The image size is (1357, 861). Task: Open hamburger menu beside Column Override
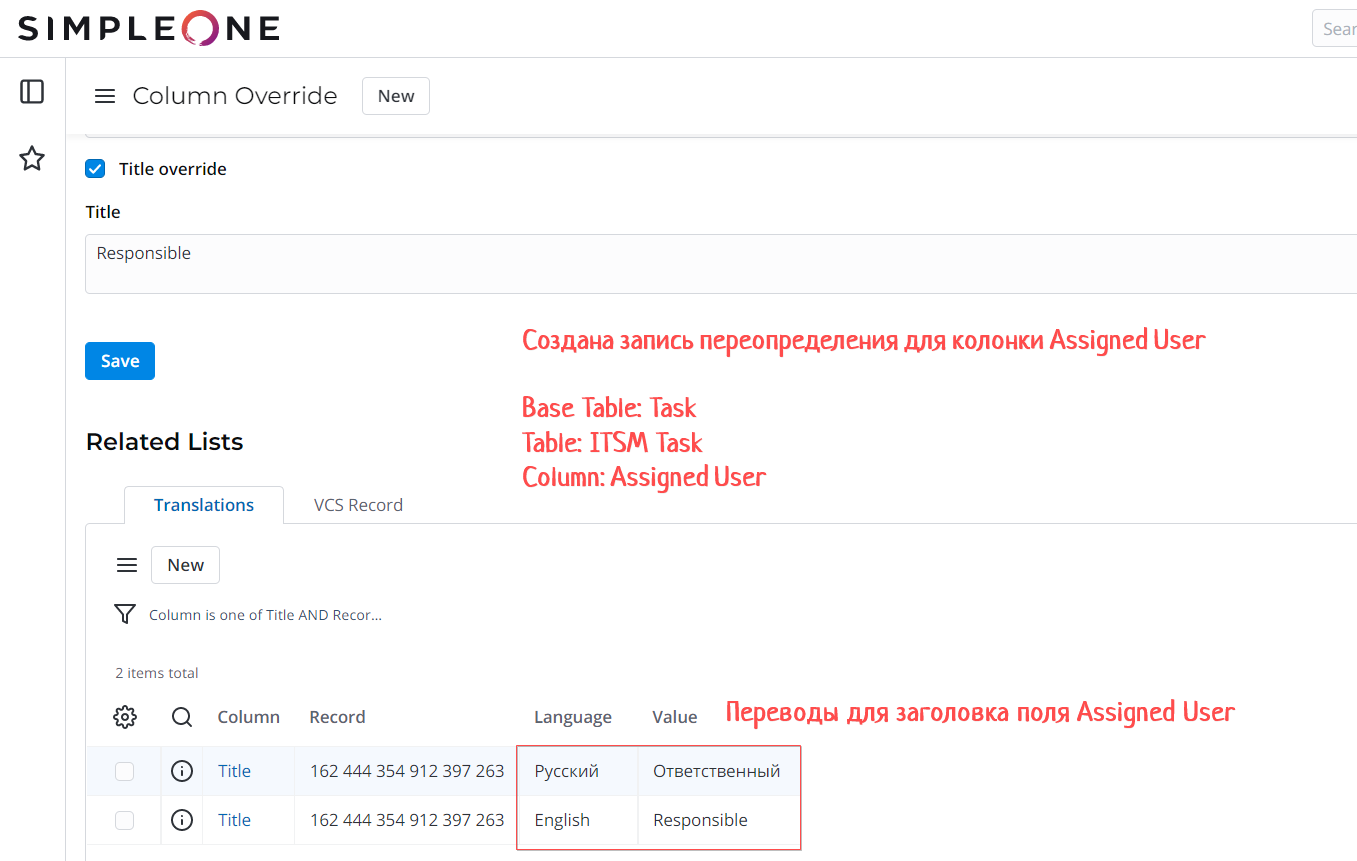tap(105, 96)
